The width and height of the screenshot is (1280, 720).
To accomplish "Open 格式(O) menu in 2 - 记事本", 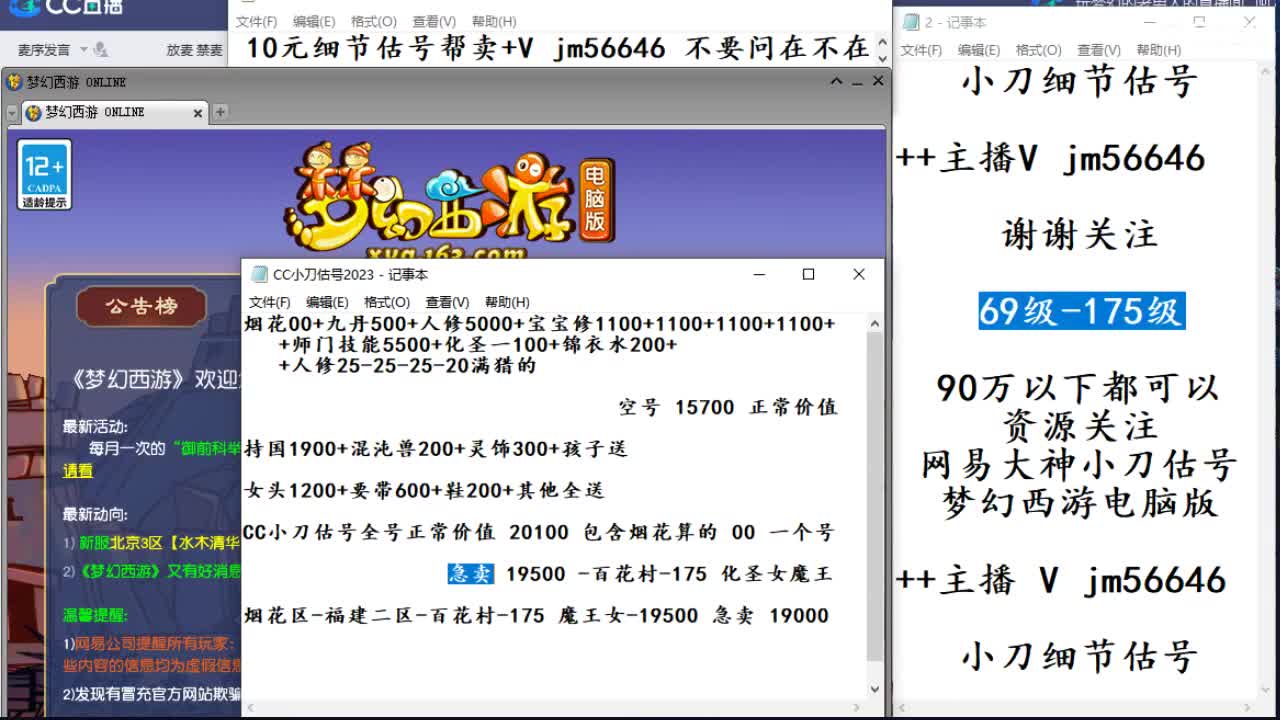I will [x=1038, y=50].
